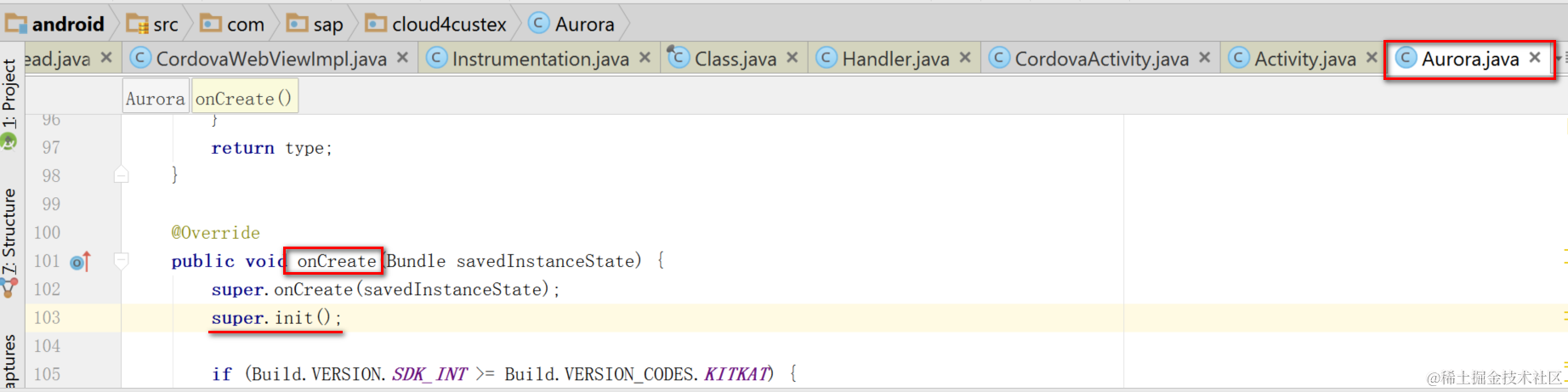Switch to Instrumentation.java tab

540,59
